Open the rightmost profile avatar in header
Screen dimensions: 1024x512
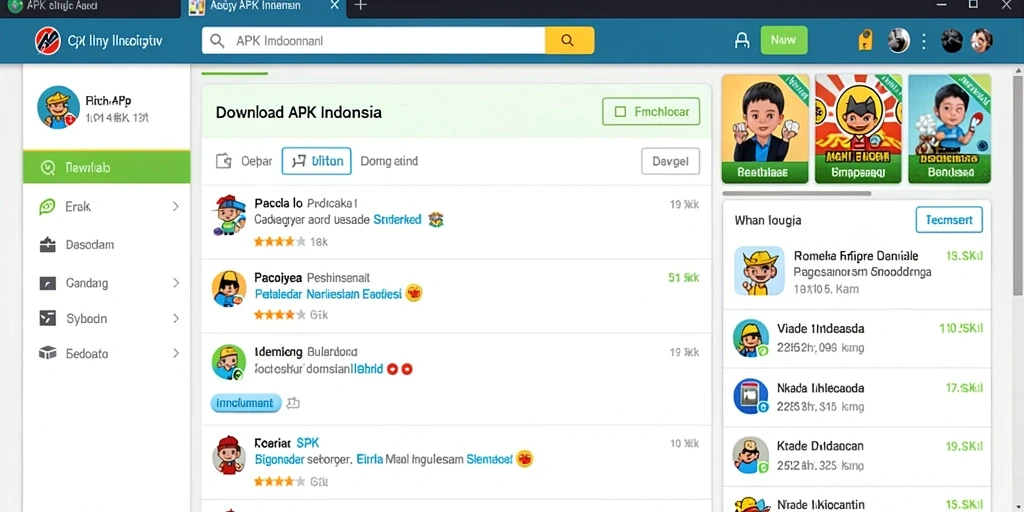click(981, 40)
